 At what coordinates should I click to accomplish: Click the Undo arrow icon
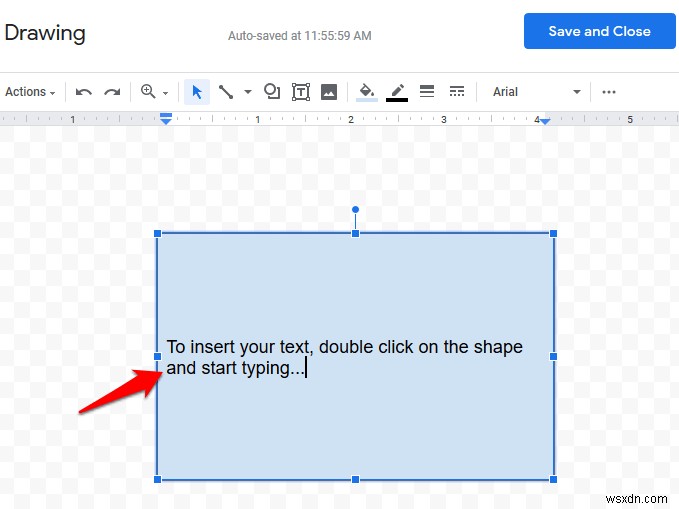[x=84, y=92]
